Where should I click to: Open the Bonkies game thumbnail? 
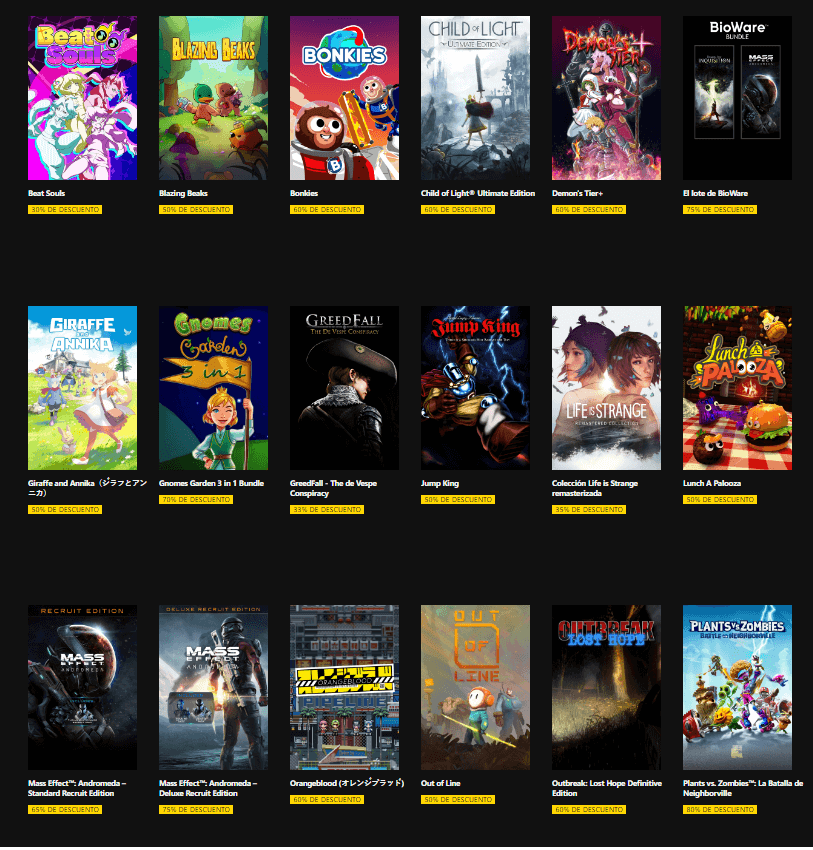[344, 98]
